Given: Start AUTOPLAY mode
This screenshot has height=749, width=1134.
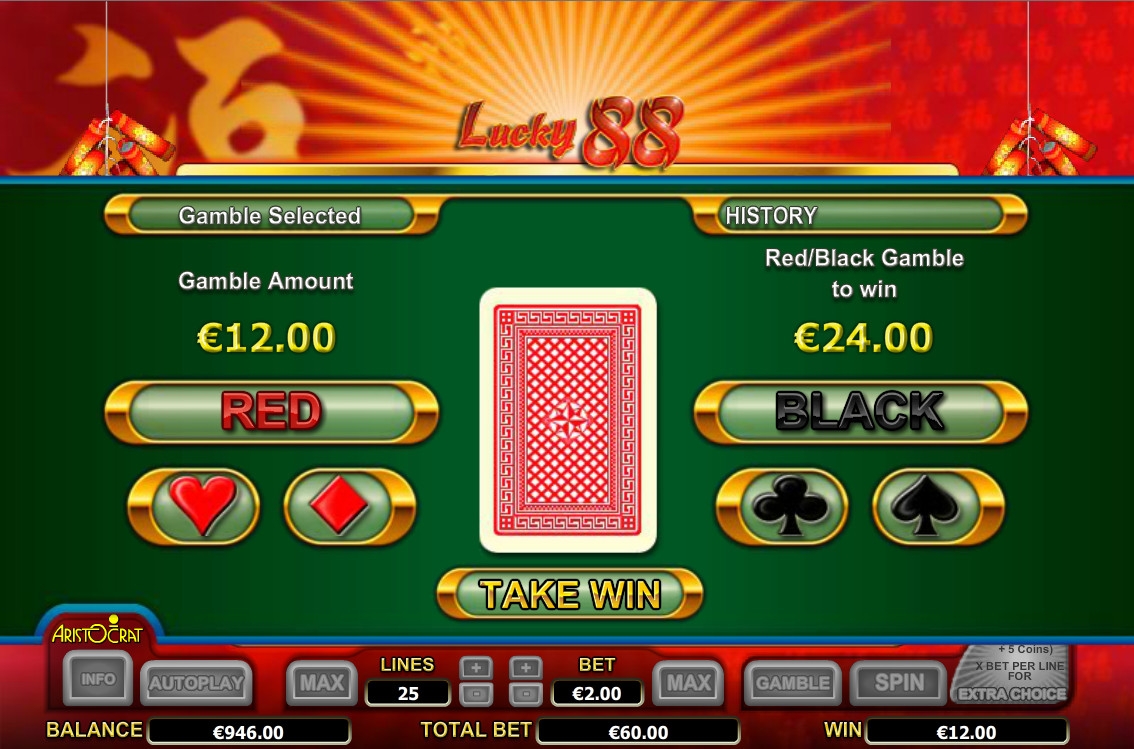Looking at the screenshot, I should tap(196, 683).
